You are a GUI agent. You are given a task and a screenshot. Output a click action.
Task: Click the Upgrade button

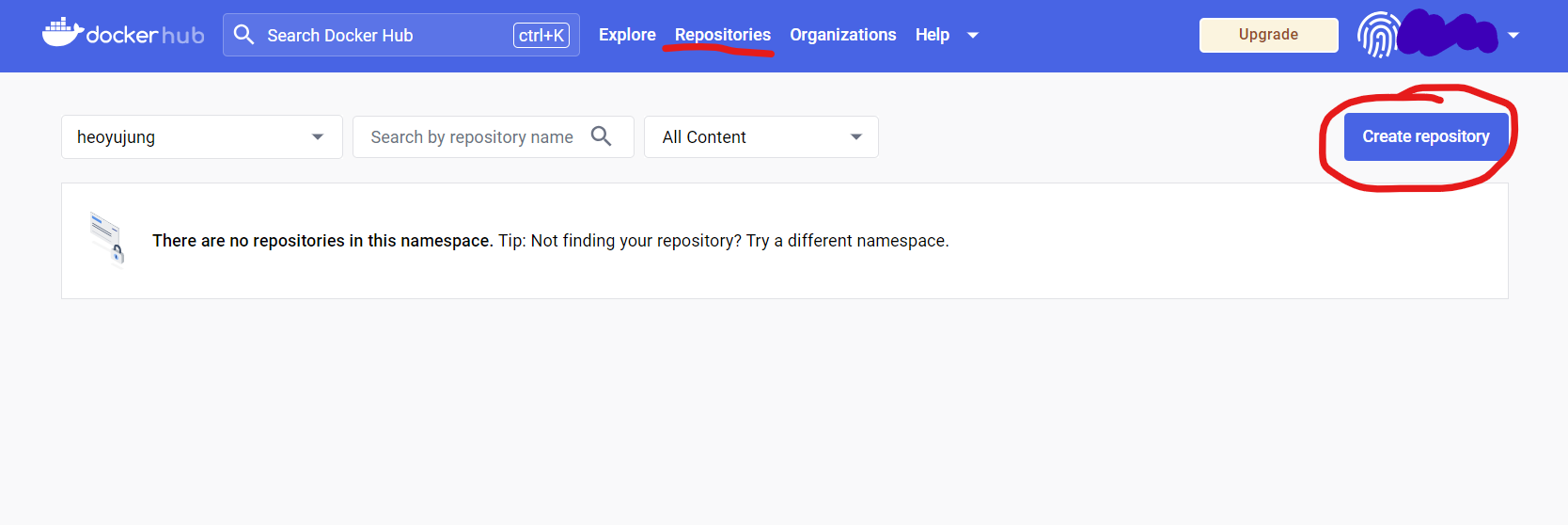tap(1268, 35)
